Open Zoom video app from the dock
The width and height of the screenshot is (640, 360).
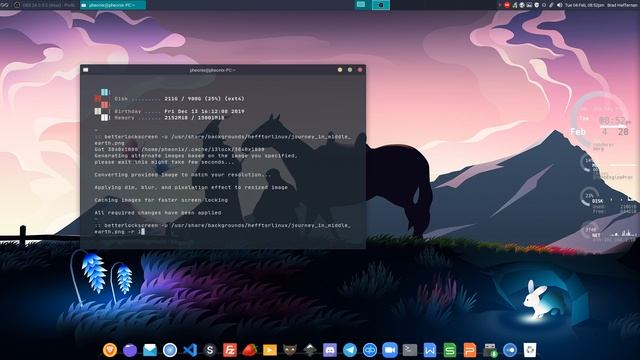point(390,350)
